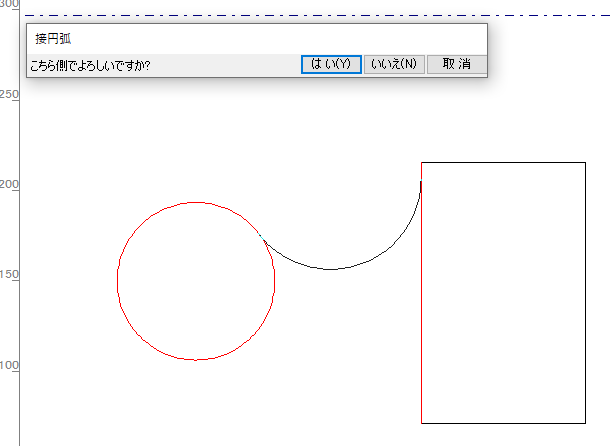This screenshot has width=615, height=446.
Task: Select the rectangle's black right edge
Action: [586, 293]
